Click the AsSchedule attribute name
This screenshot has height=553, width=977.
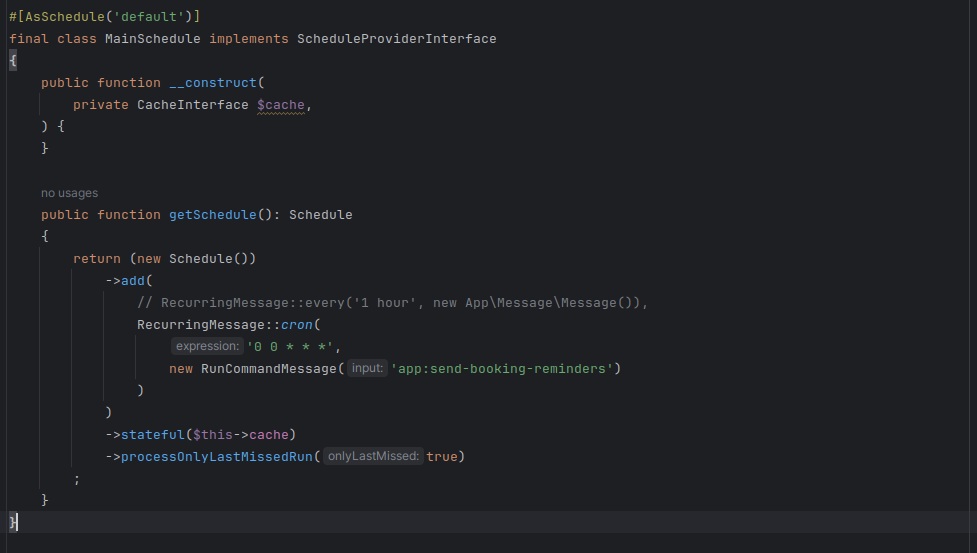tap(65, 17)
